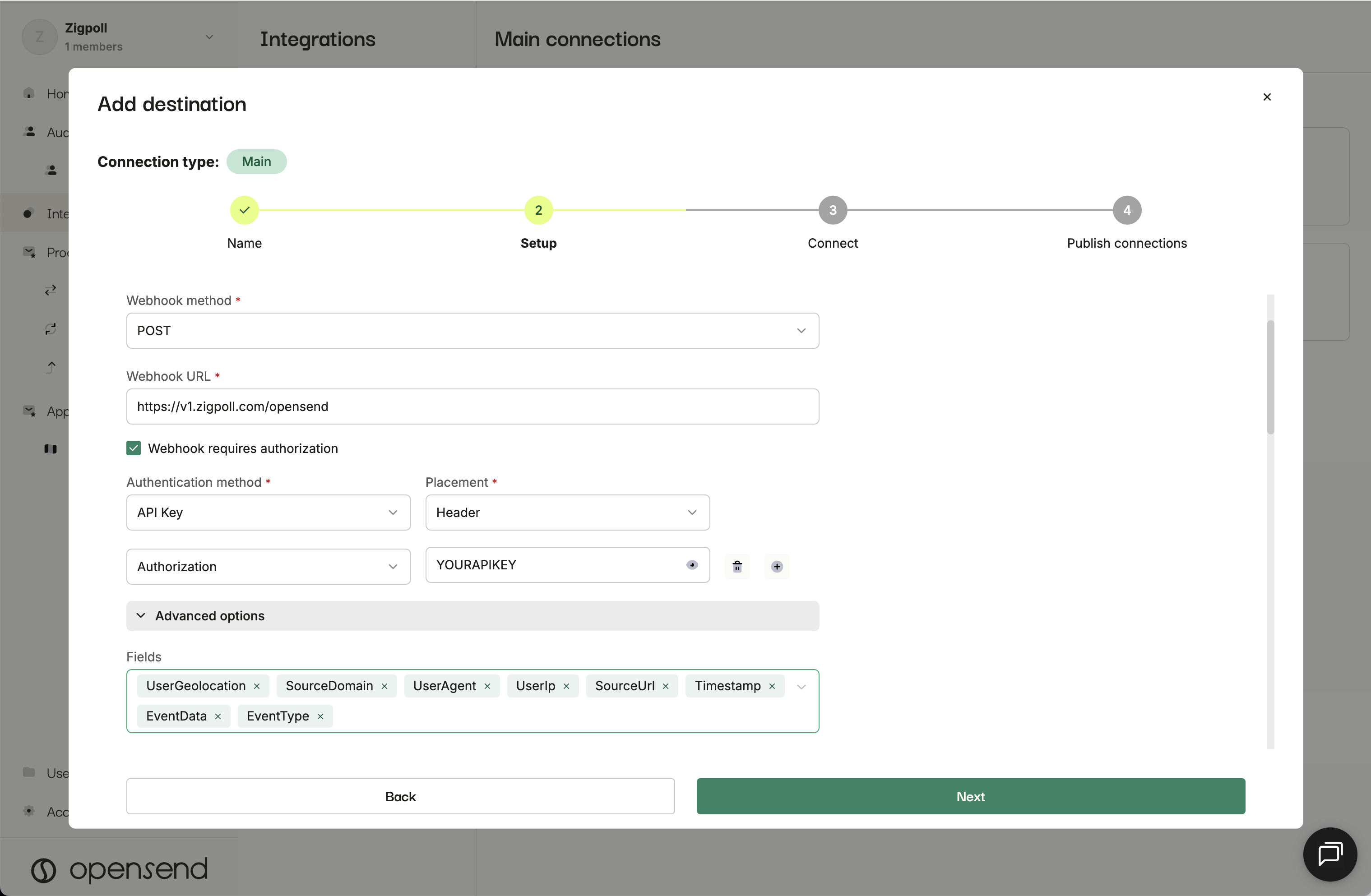The height and width of the screenshot is (896, 1371).
Task: Click the Back button
Action: click(x=400, y=796)
